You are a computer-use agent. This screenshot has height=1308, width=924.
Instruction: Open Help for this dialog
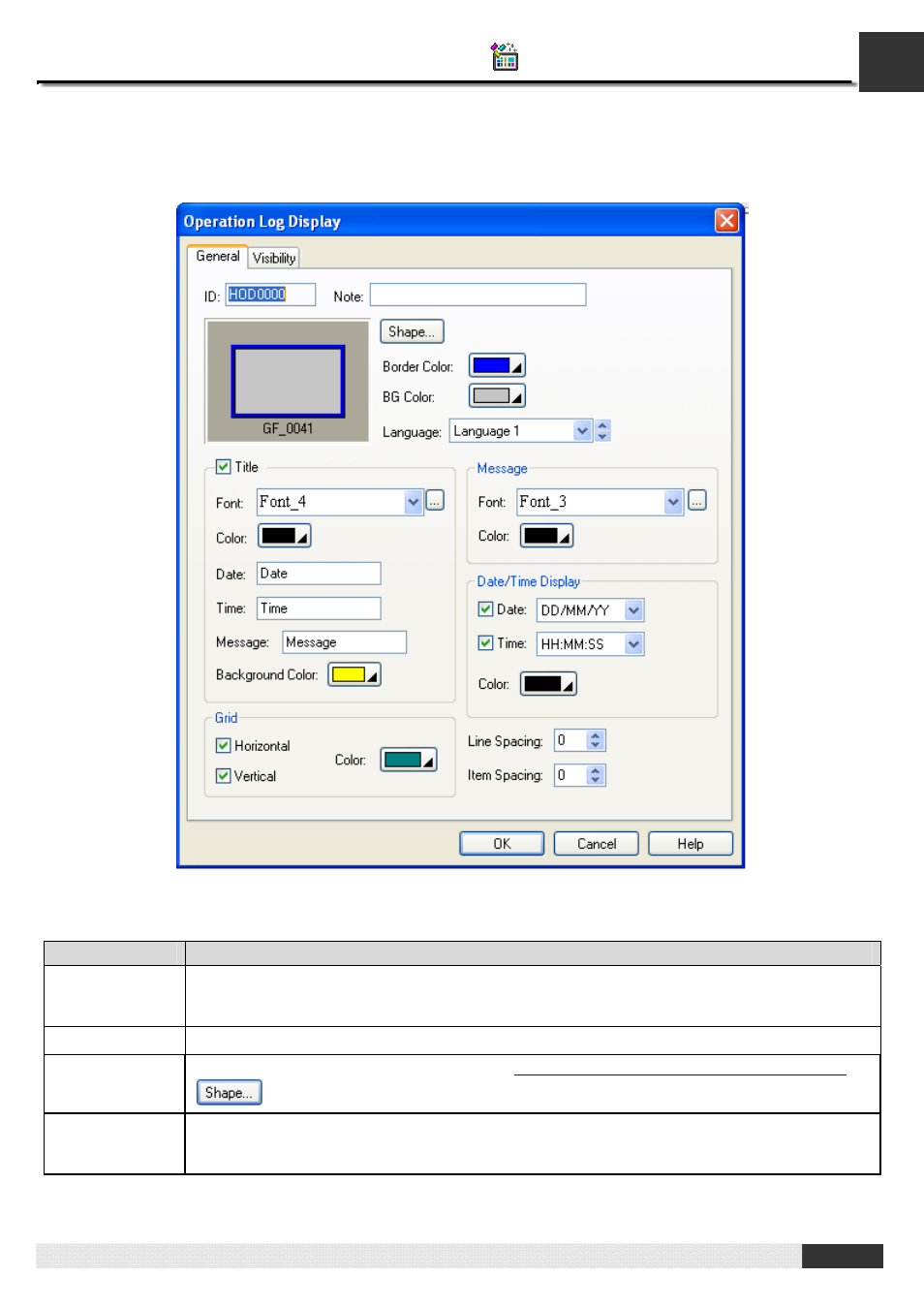click(691, 844)
